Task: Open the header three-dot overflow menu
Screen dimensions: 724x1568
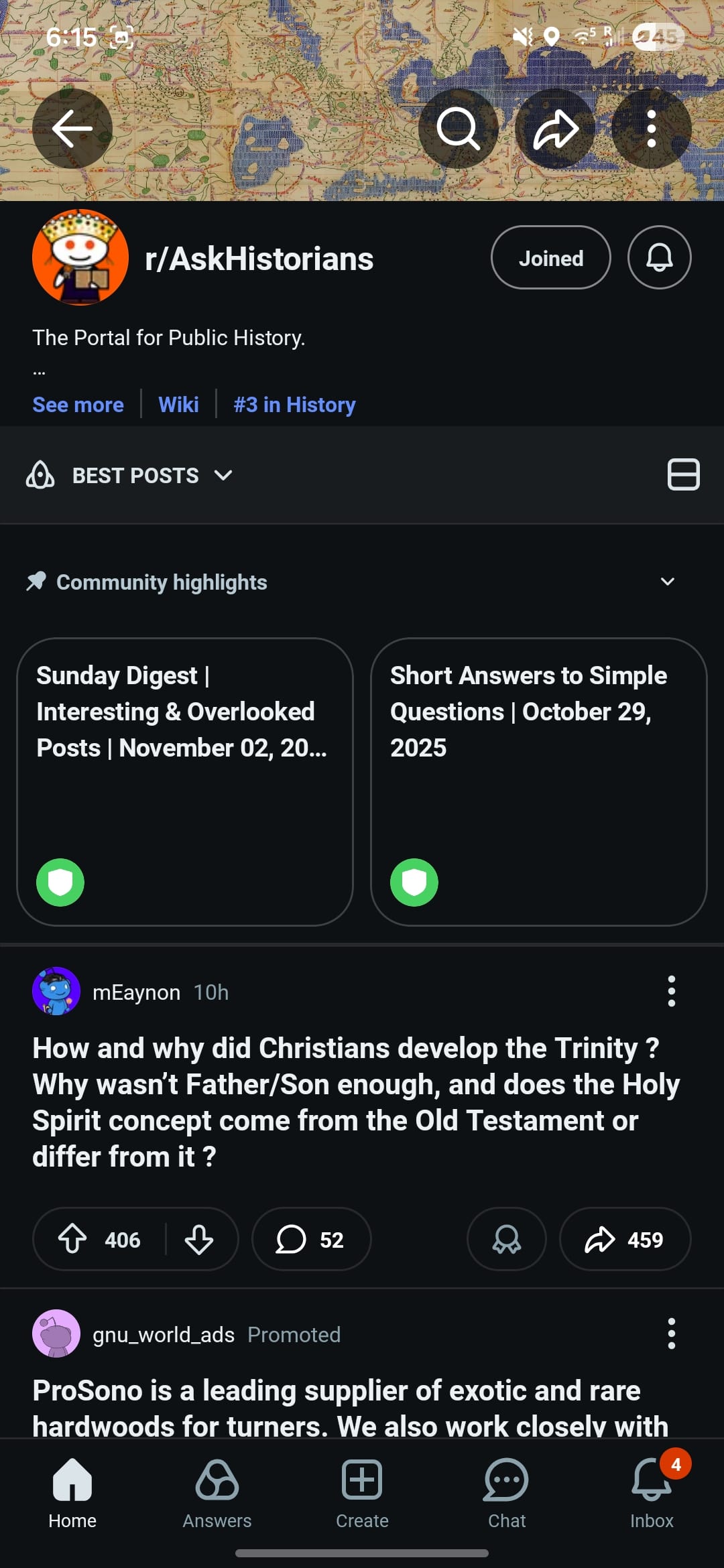Action: tap(651, 128)
